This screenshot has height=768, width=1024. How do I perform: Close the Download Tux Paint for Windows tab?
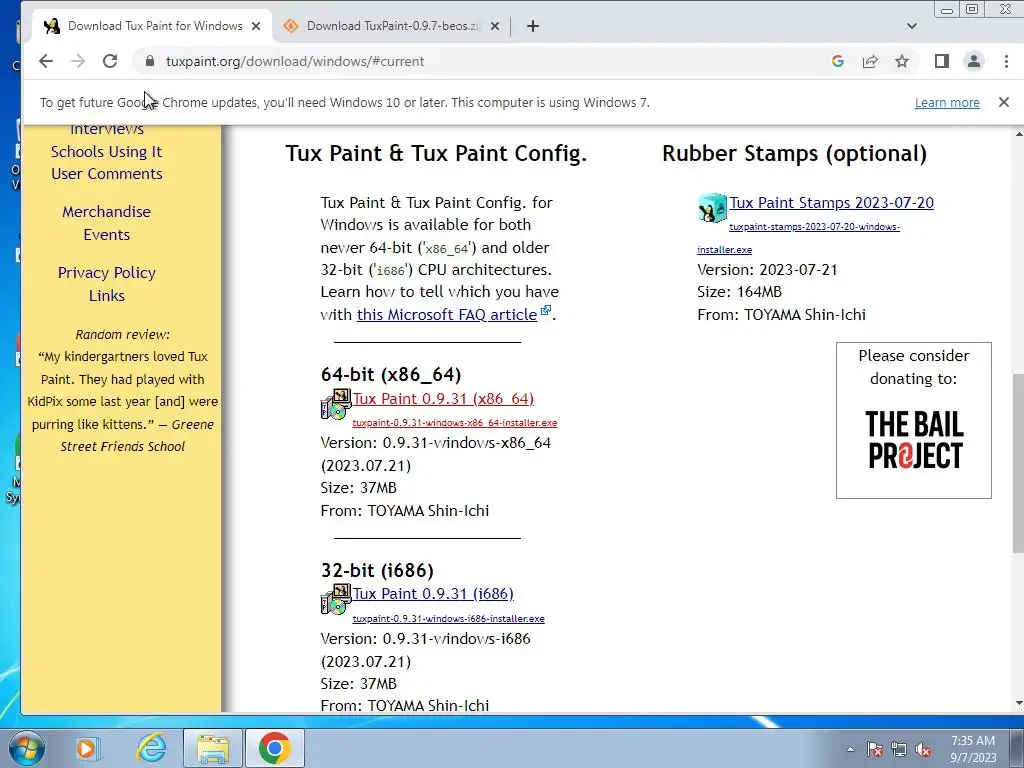[x=256, y=26]
